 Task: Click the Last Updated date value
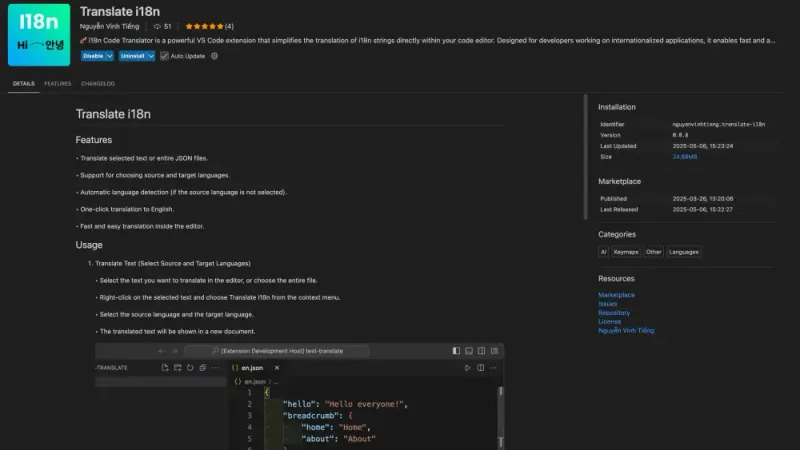(703, 146)
